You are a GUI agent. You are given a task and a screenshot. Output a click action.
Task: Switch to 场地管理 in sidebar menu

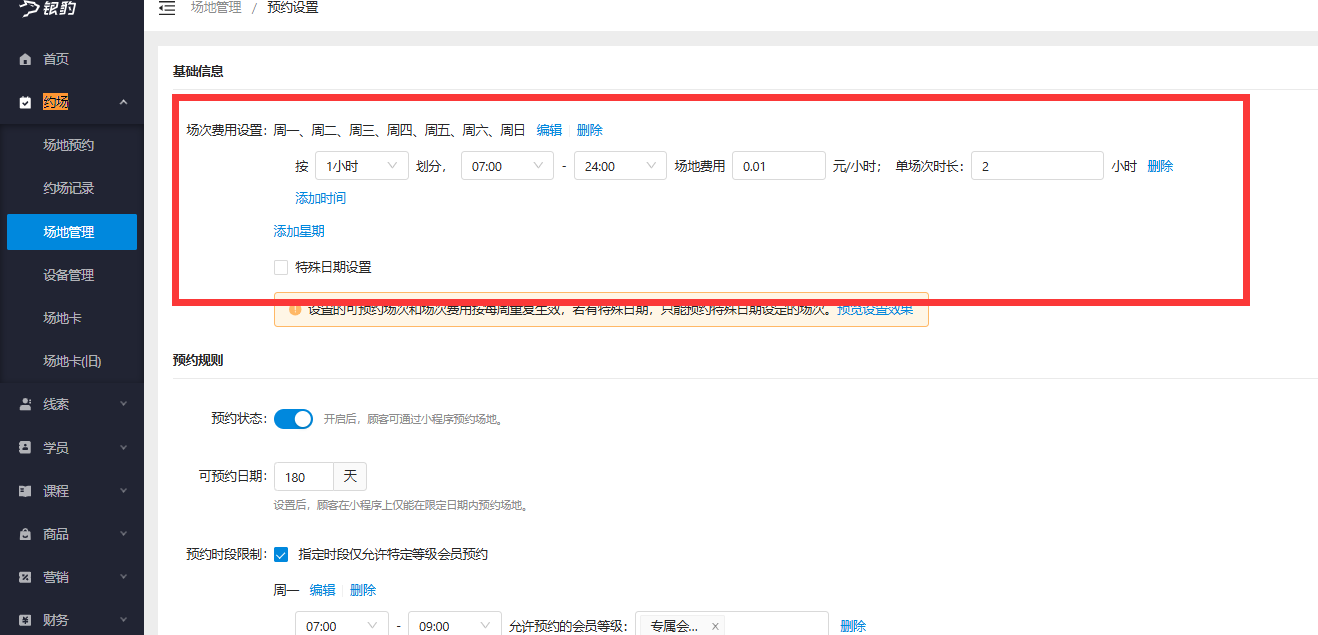pyautogui.click(x=71, y=231)
